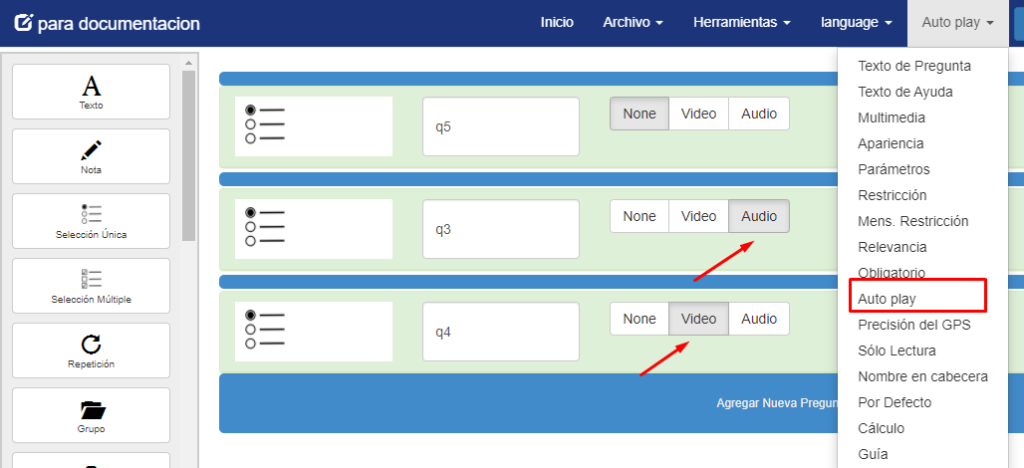Click the q3 name input field

click(x=501, y=229)
